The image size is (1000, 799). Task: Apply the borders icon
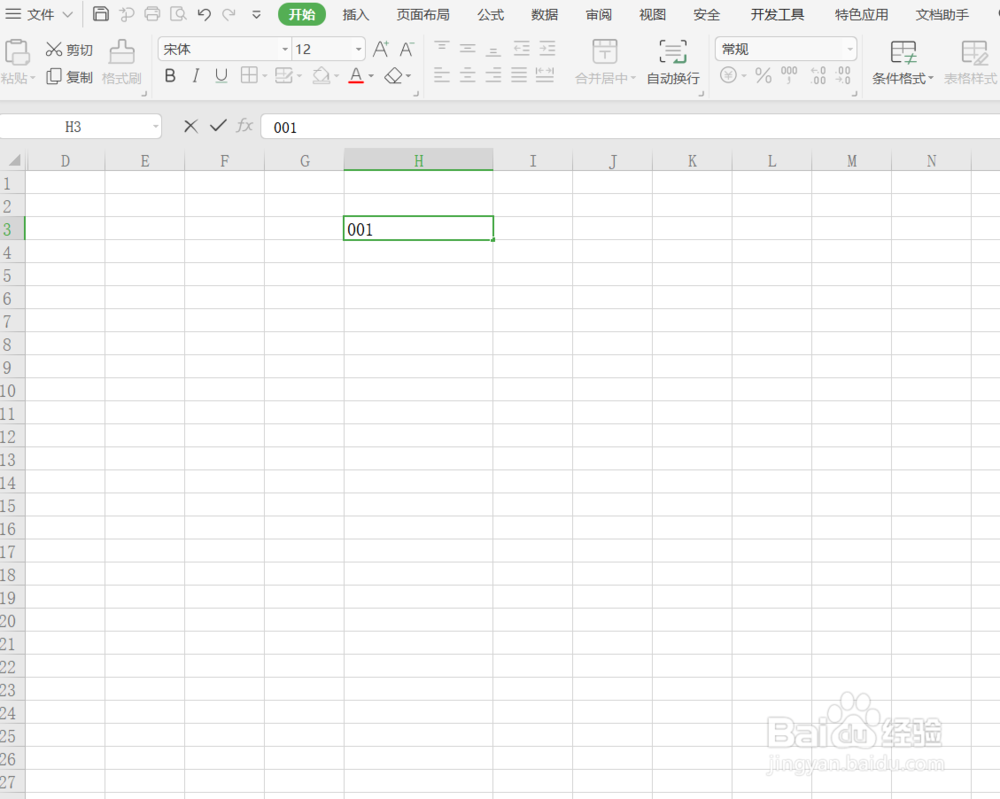pos(249,76)
